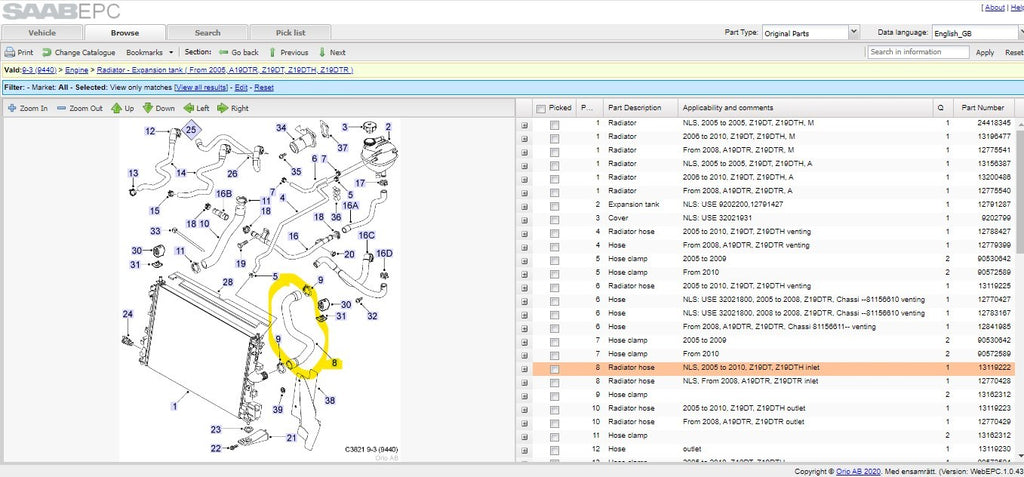Switch to the Vehicle tab
This screenshot has width=1024, height=477.
coord(42,33)
